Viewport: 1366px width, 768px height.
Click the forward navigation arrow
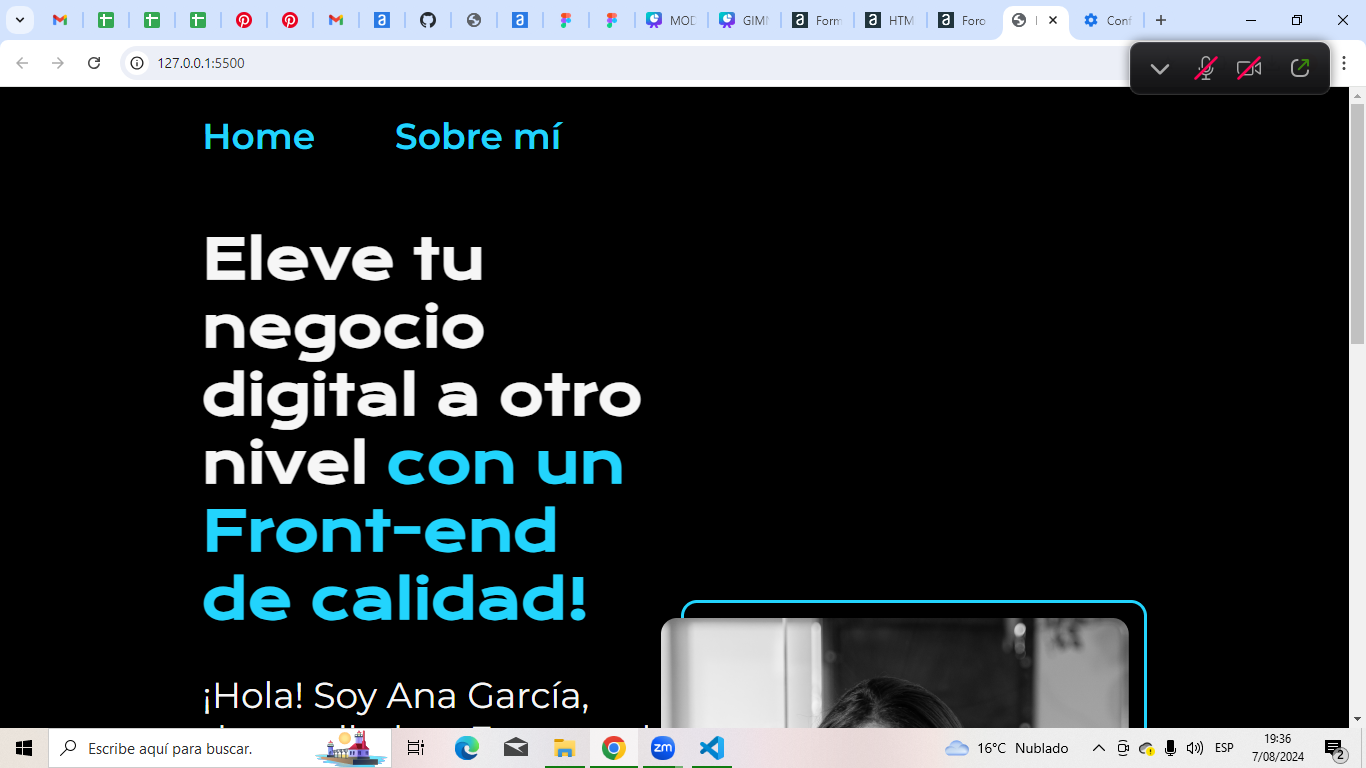coord(58,63)
